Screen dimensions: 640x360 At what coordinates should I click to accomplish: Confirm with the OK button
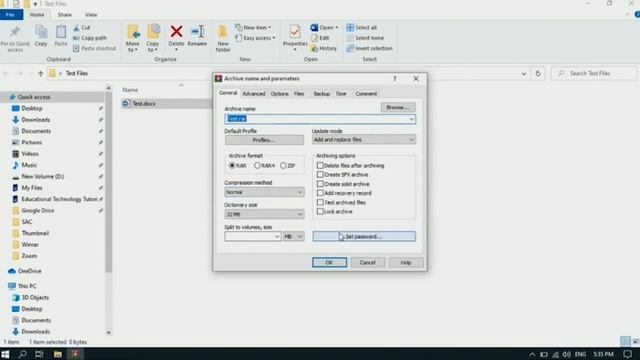pyautogui.click(x=329, y=262)
